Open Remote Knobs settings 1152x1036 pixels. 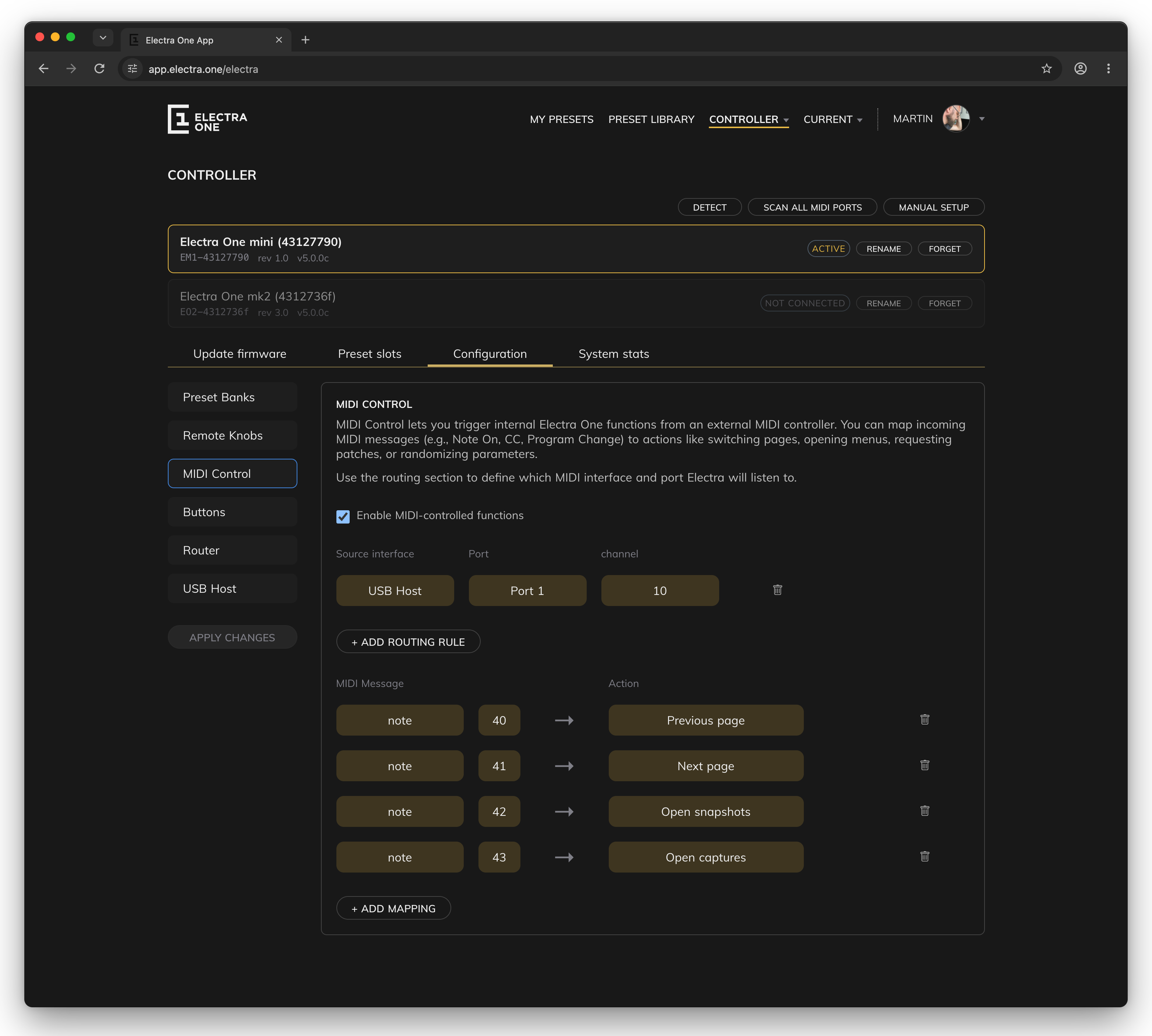pyautogui.click(x=232, y=435)
